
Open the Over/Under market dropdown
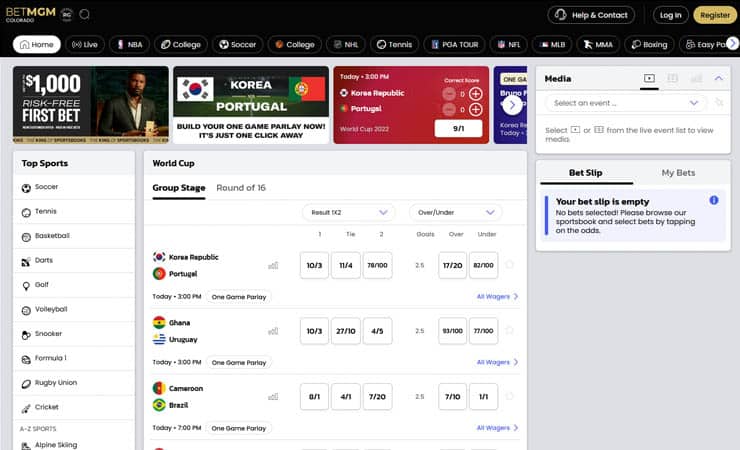455,212
